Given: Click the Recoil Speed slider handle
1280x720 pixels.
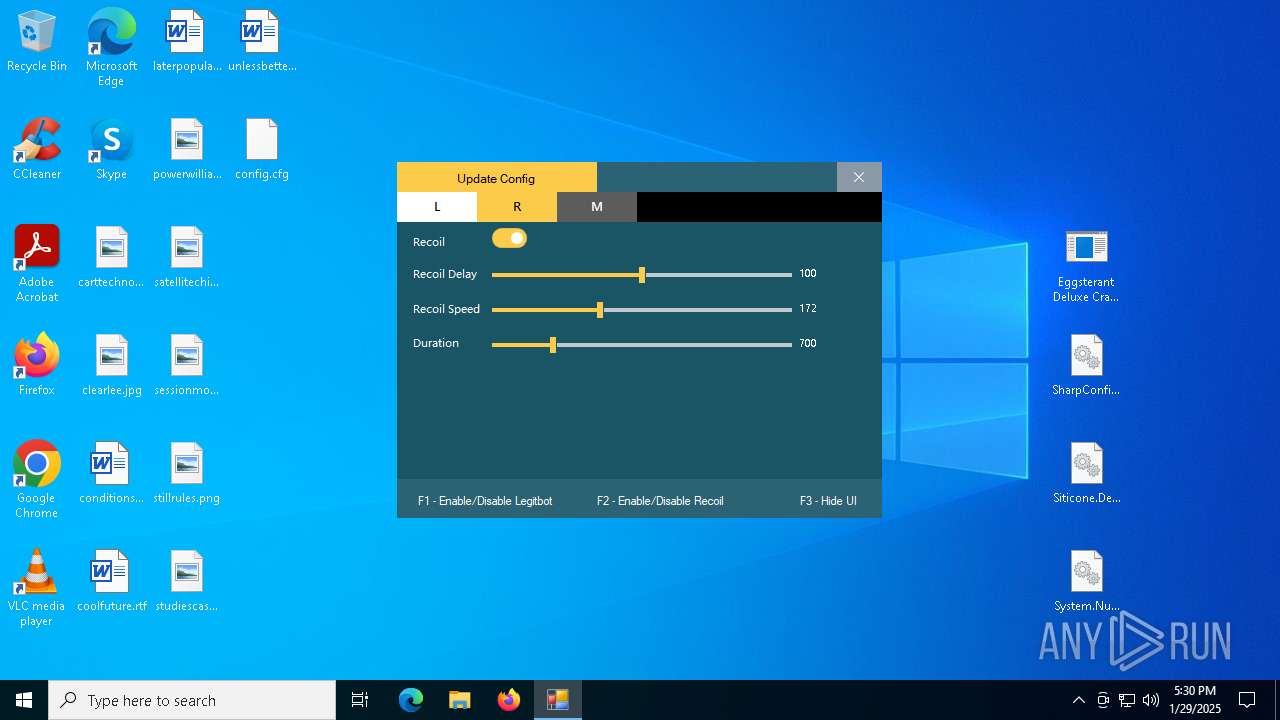Looking at the screenshot, I should click(x=600, y=310).
